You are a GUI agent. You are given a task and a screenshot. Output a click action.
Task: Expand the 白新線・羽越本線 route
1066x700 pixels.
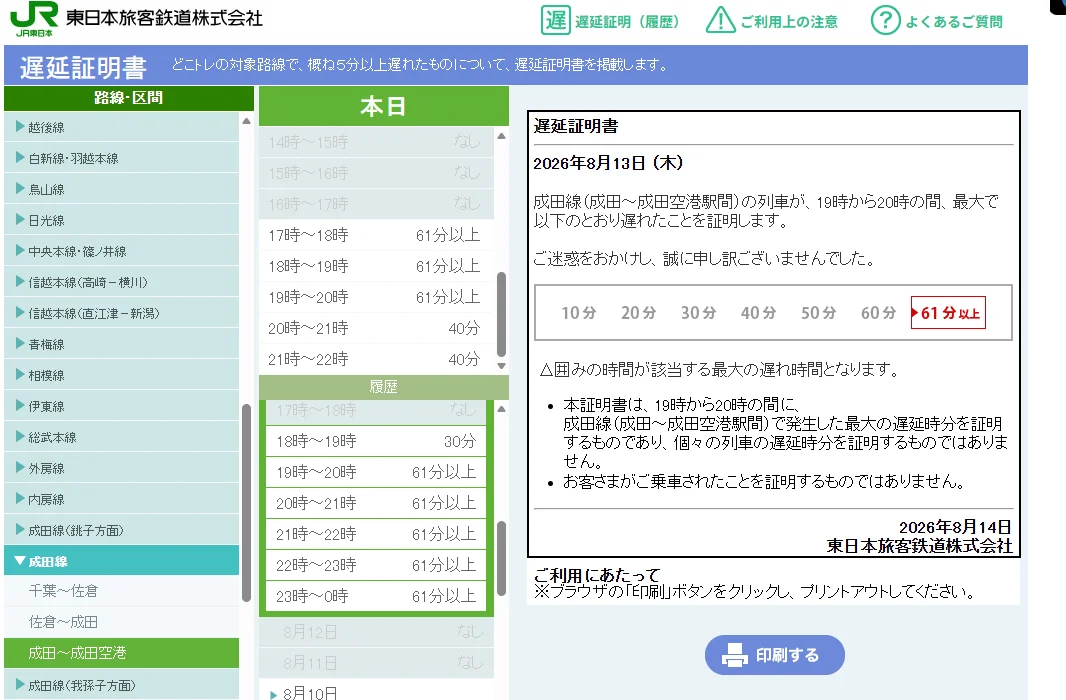tap(122, 158)
